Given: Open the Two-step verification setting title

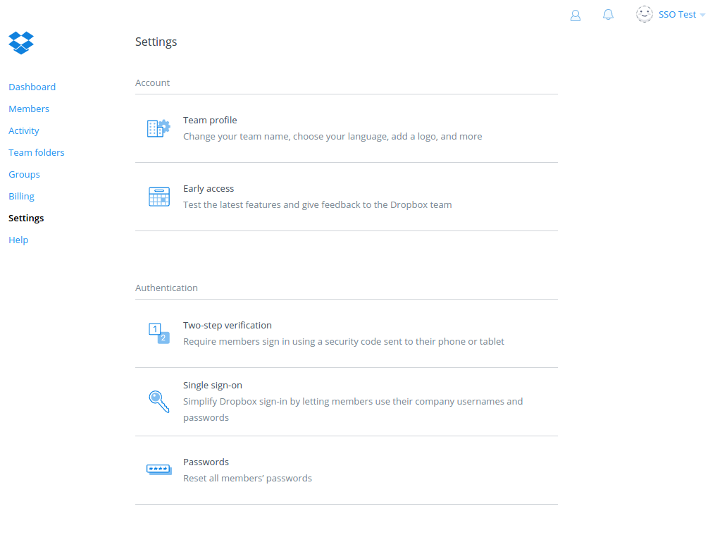Looking at the screenshot, I should (227, 325).
